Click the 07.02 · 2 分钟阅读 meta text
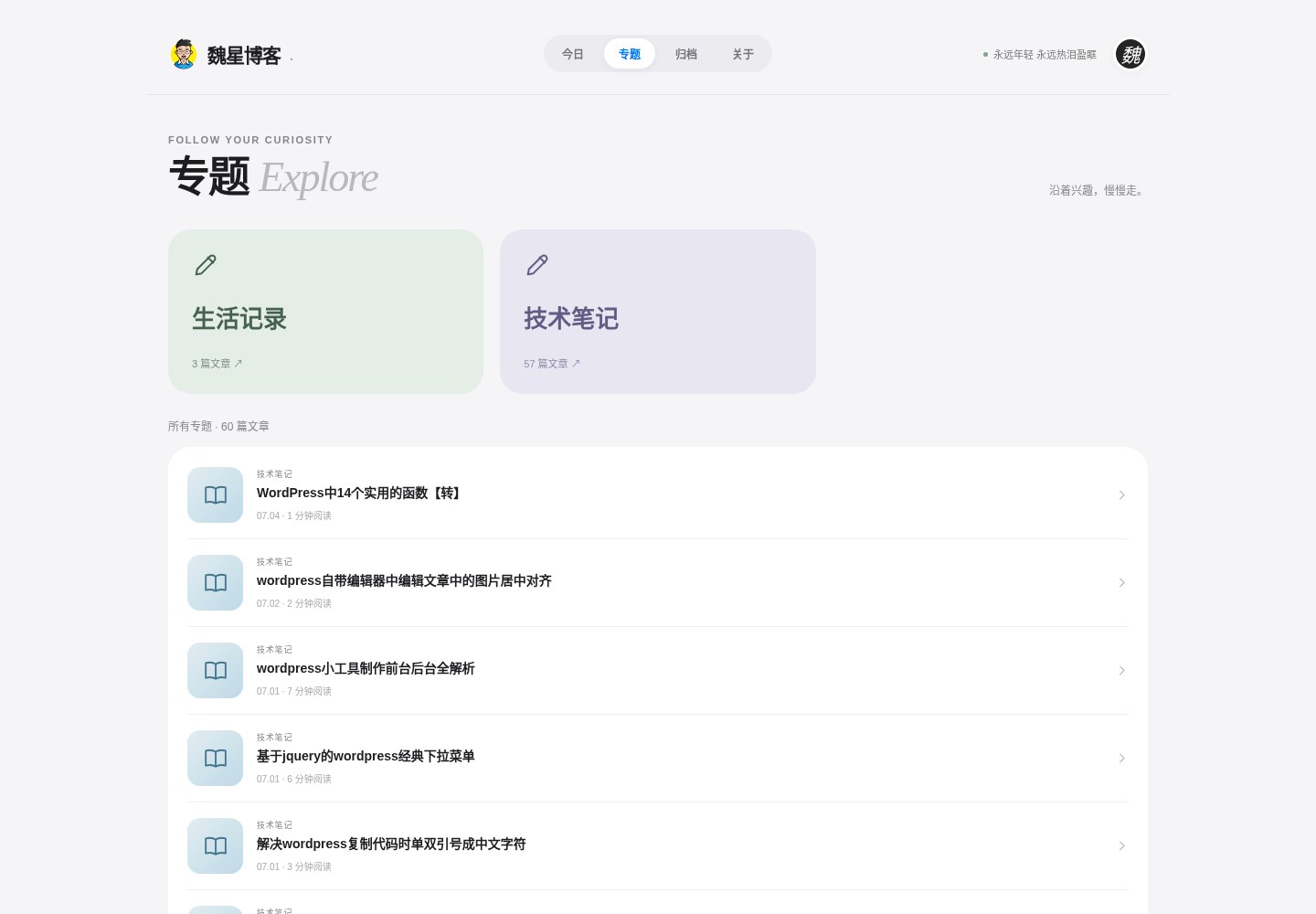This screenshot has height=914, width=1316. [294, 603]
